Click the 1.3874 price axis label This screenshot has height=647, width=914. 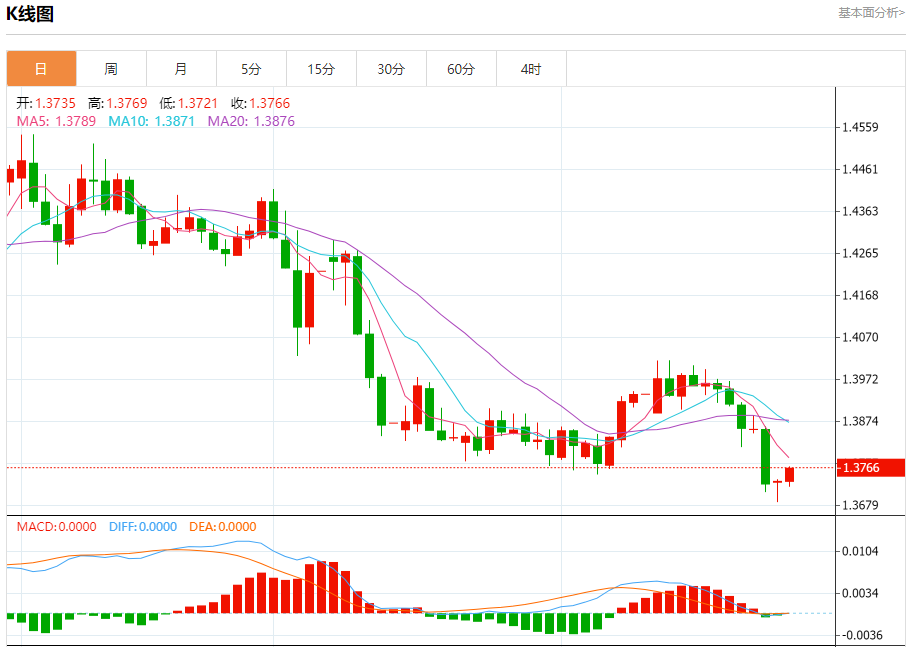860,421
